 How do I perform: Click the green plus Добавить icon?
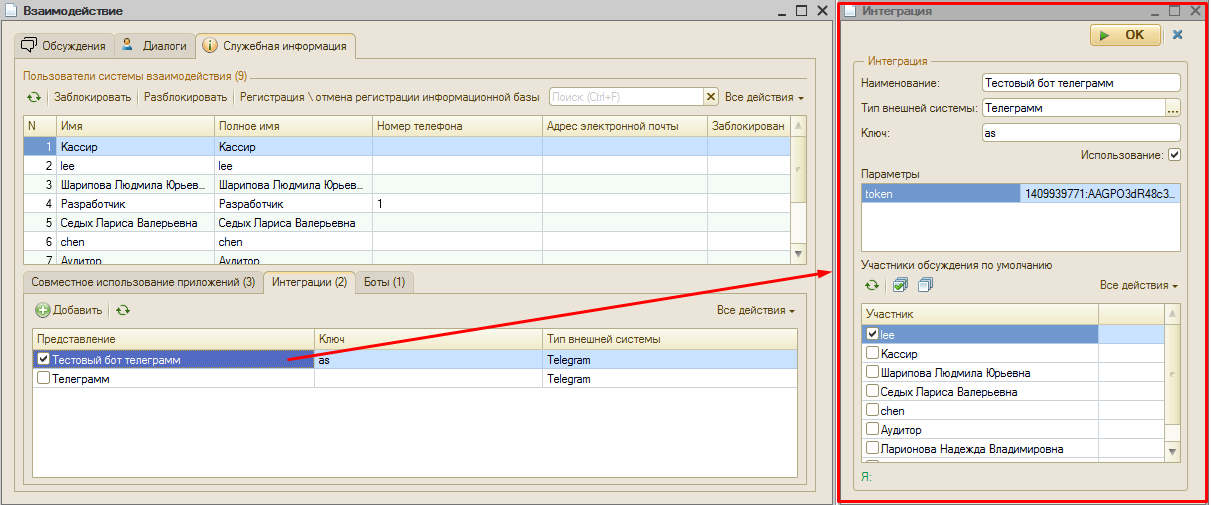pos(43,311)
